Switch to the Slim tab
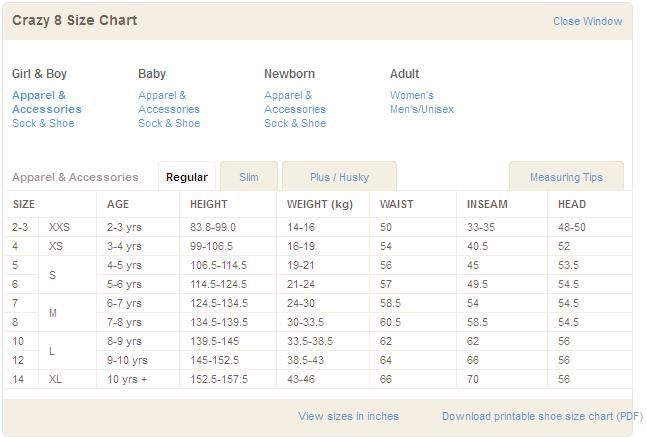The height and width of the screenshot is (437, 647). [249, 177]
